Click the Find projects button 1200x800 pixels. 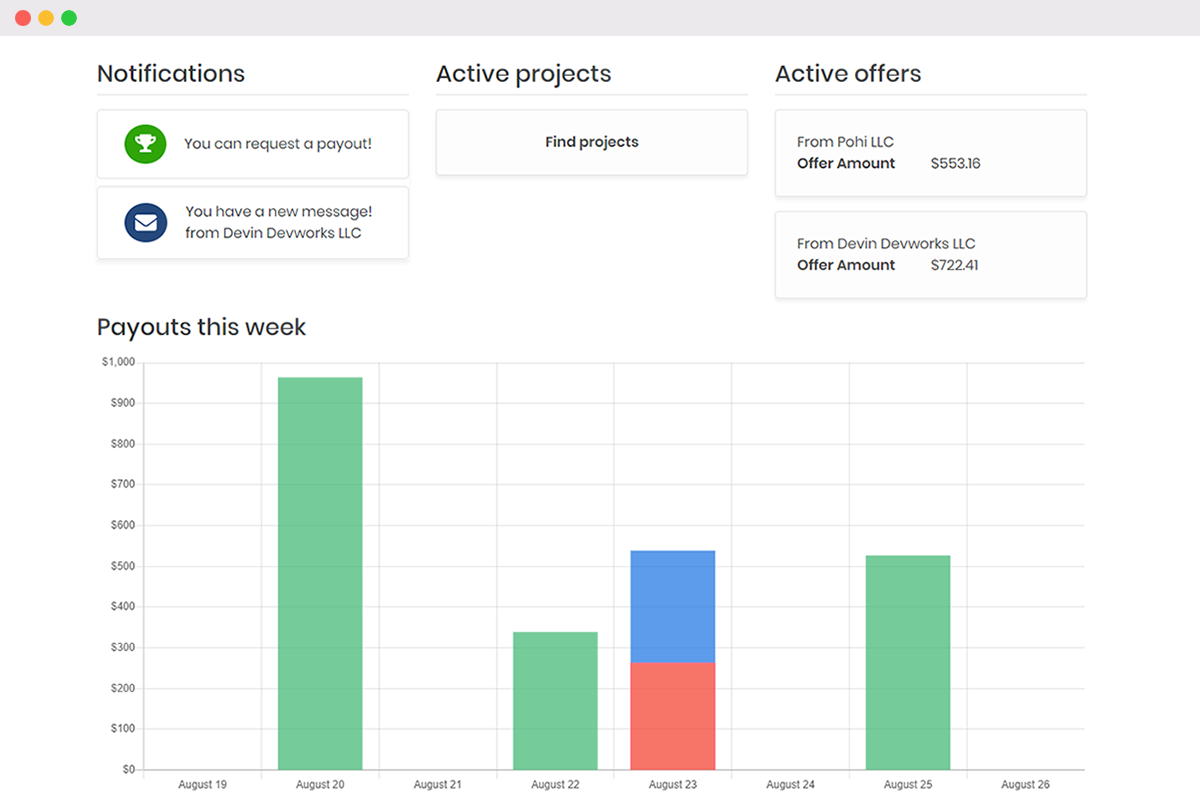592,142
